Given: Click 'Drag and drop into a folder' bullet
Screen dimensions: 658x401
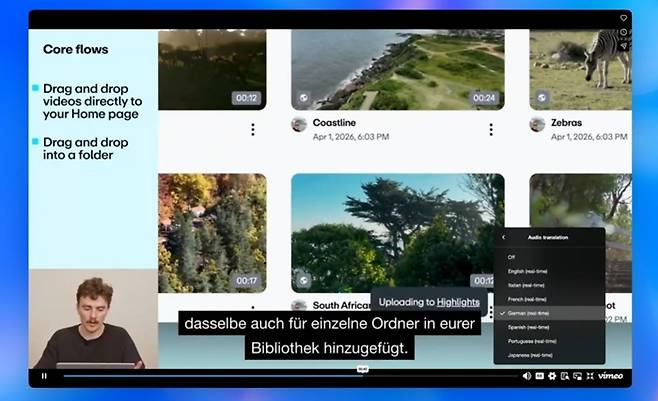Looking at the screenshot, I should 86,148.
